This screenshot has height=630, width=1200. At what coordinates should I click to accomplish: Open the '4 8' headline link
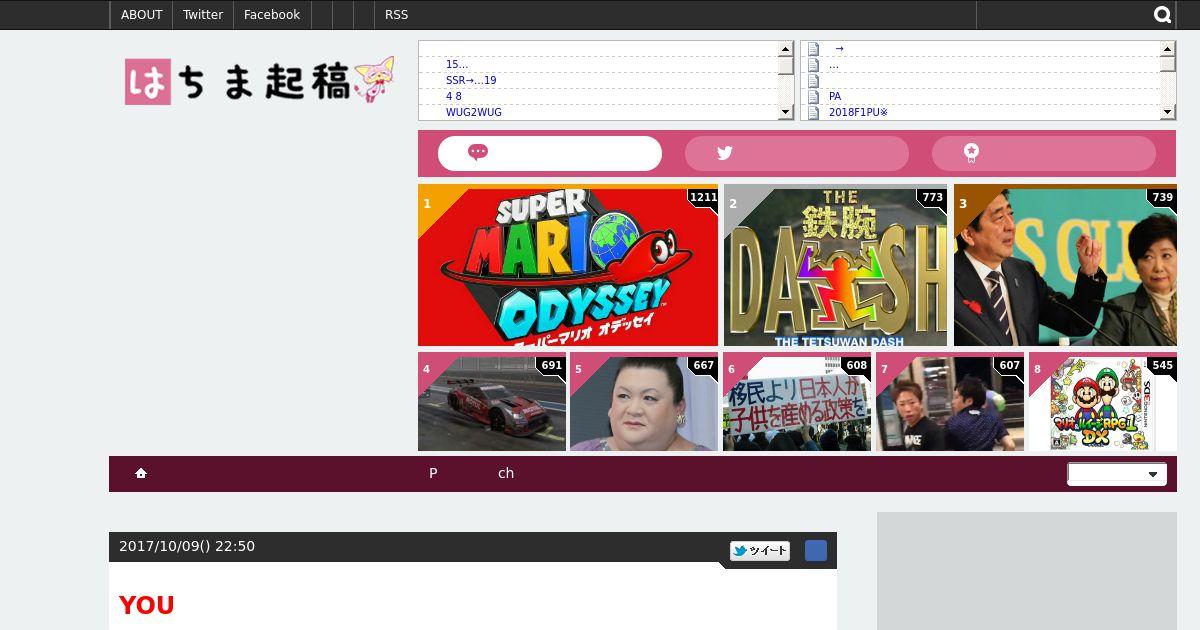point(454,96)
